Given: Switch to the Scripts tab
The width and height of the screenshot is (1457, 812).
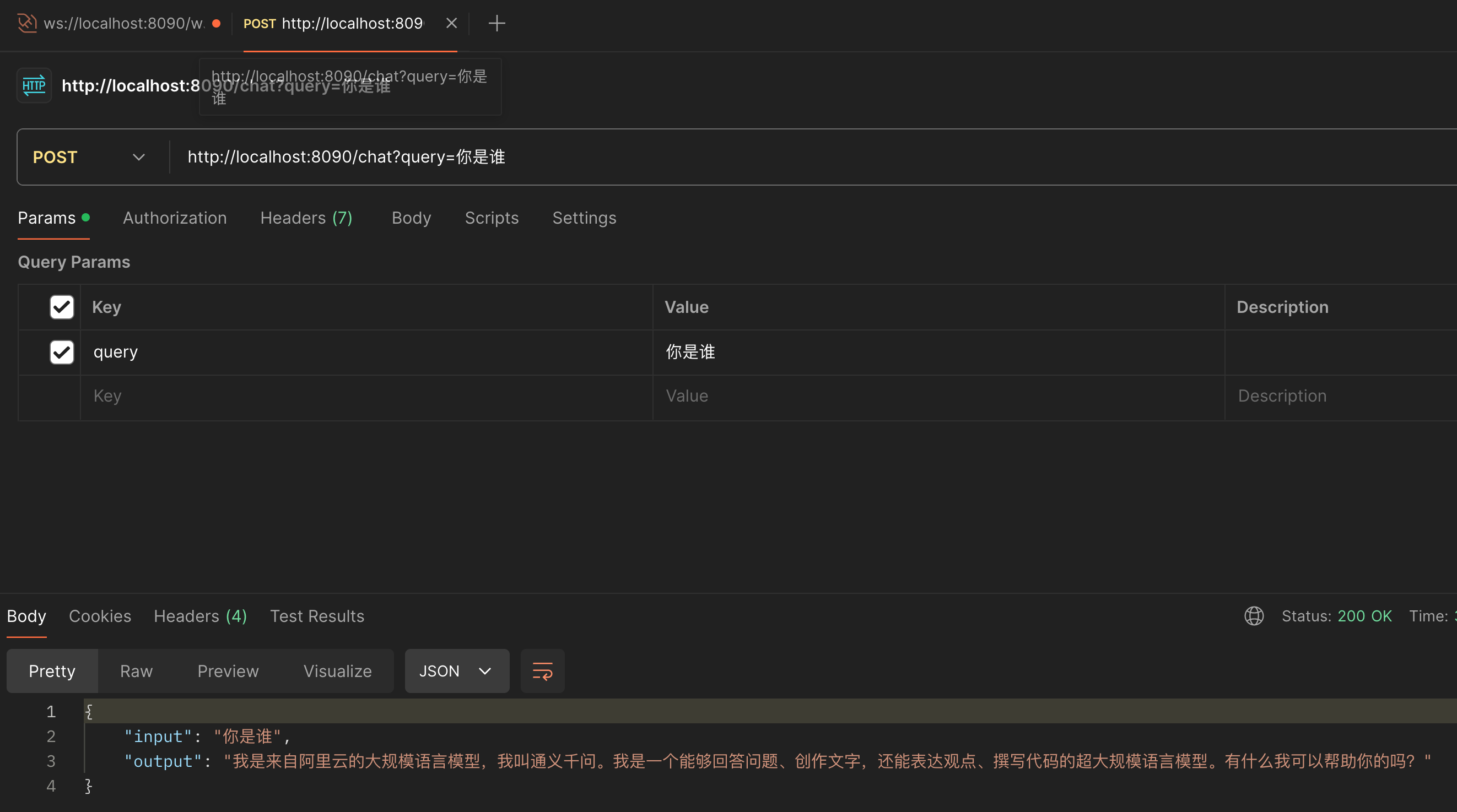Looking at the screenshot, I should tap(491, 218).
